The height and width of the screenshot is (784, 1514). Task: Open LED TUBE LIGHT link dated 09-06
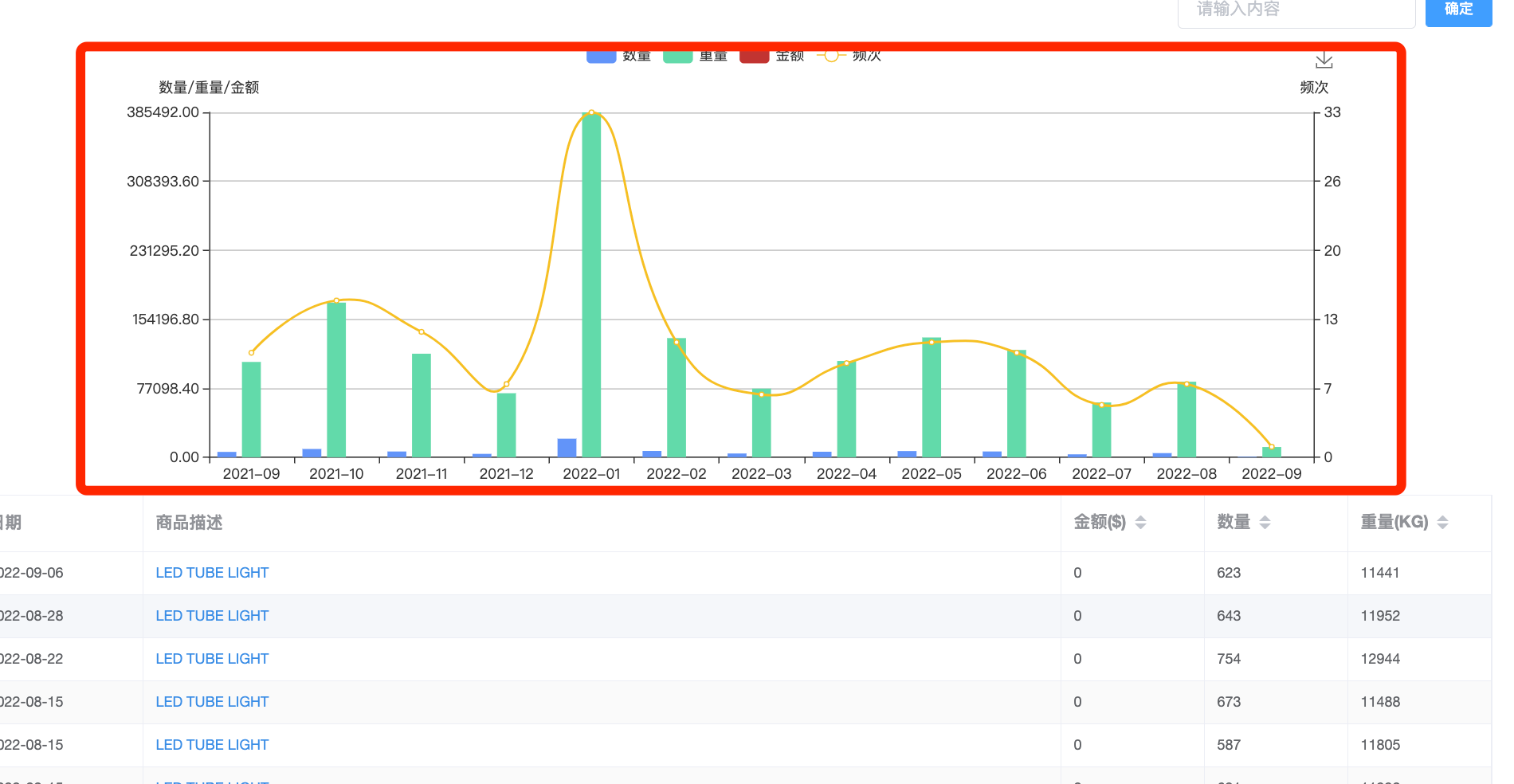(x=212, y=573)
